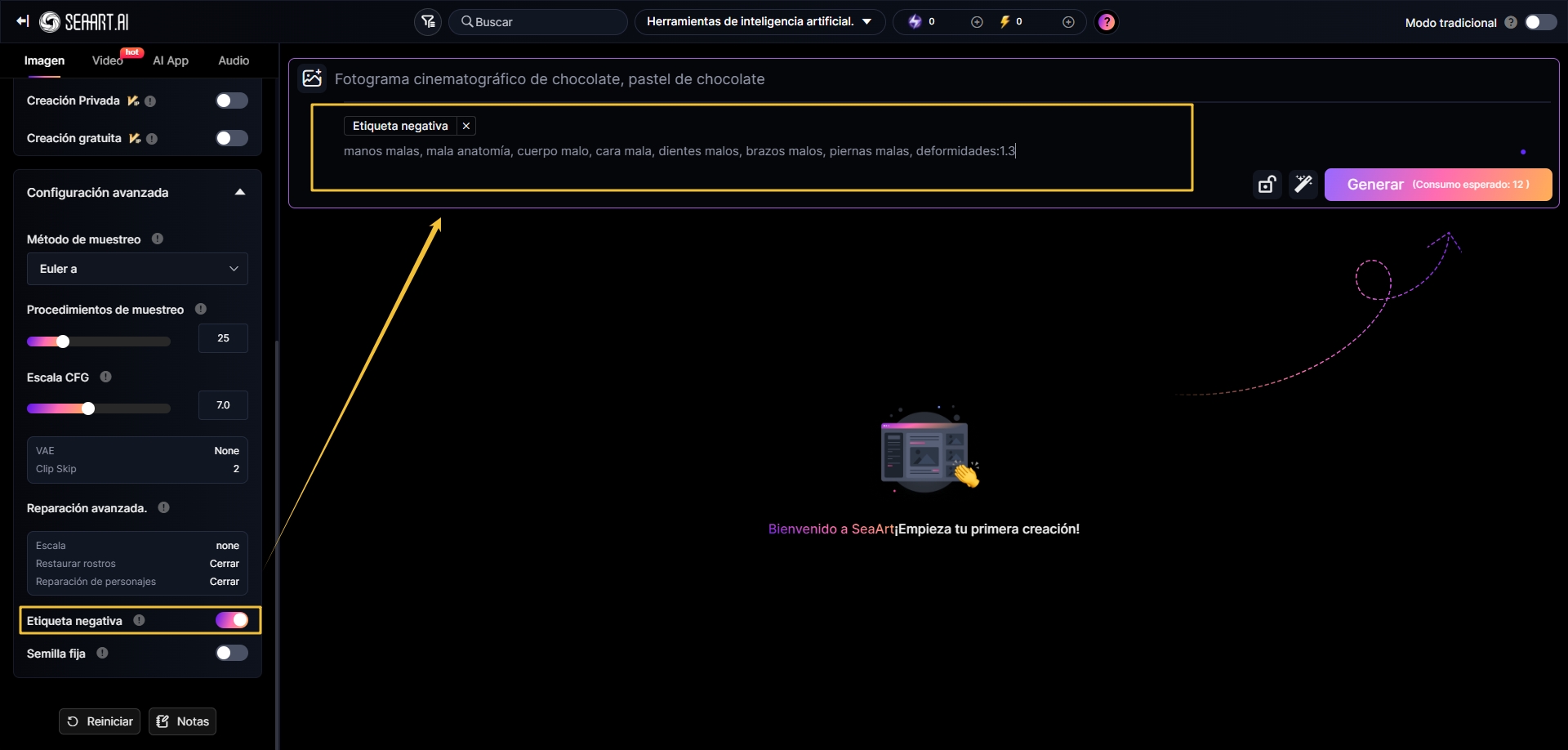The width and height of the screenshot is (1568, 750).
Task: Turn off the Etiqueta negativa switch
Action: tap(231, 620)
